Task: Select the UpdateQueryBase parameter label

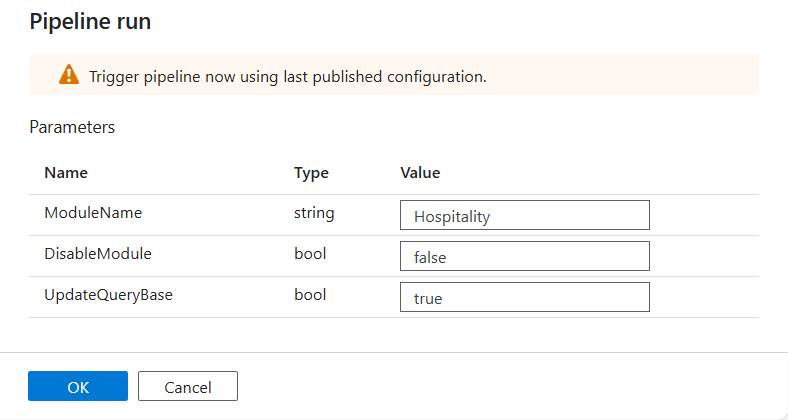Action: (109, 296)
